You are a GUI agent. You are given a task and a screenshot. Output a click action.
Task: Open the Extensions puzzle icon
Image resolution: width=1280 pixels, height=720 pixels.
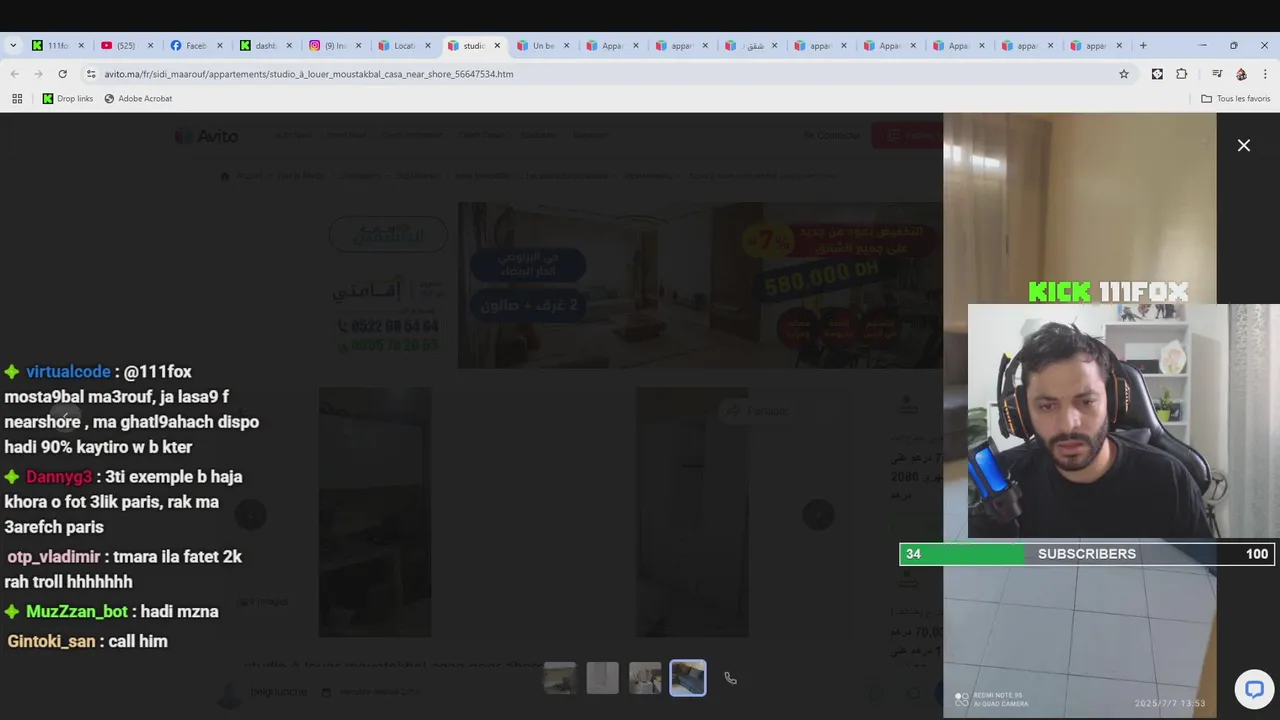[1181, 74]
